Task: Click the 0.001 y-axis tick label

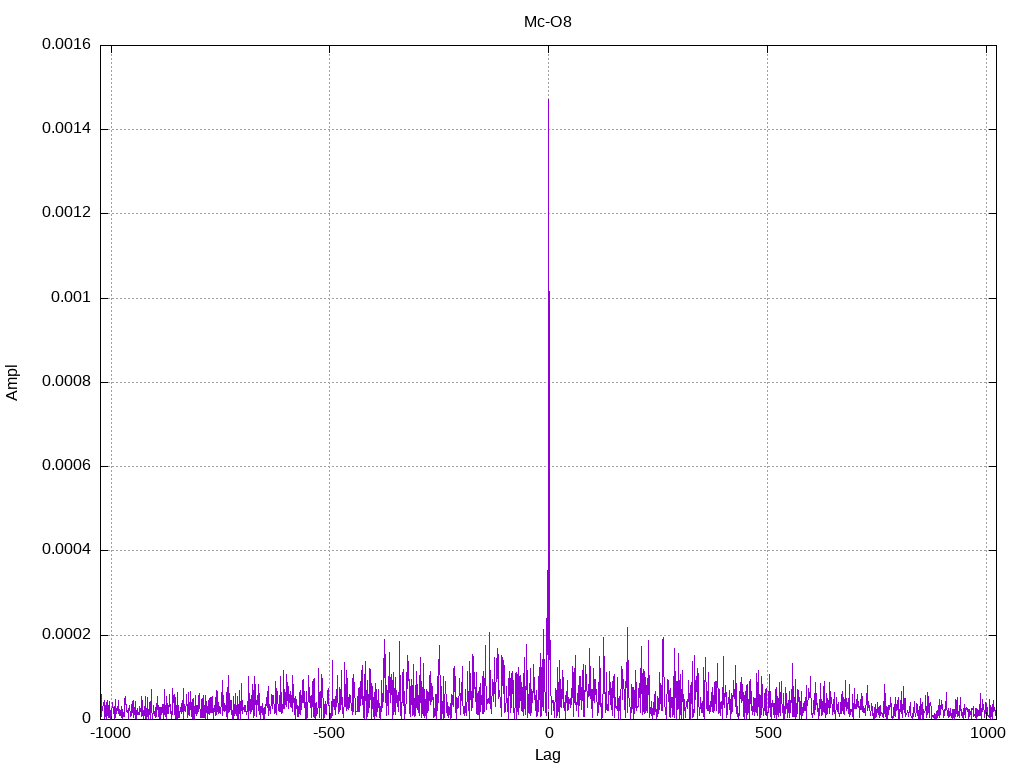Action: click(x=72, y=298)
